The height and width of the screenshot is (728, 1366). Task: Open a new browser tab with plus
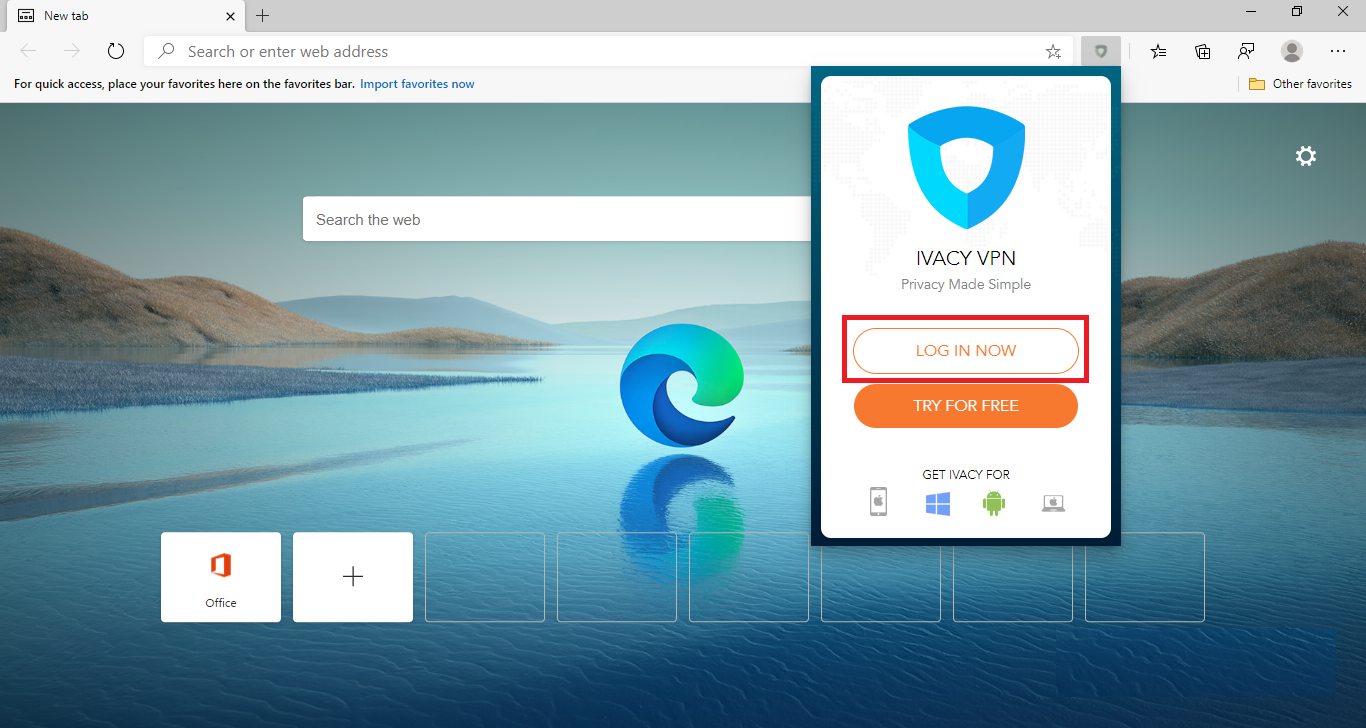coord(262,15)
